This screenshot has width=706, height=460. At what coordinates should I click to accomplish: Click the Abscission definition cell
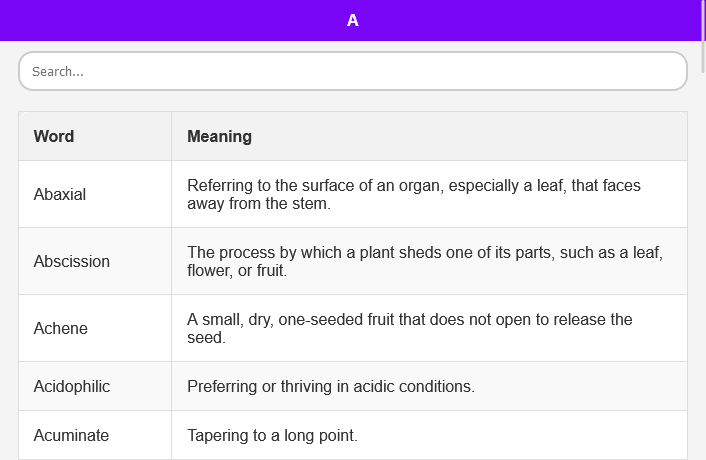pos(425,261)
